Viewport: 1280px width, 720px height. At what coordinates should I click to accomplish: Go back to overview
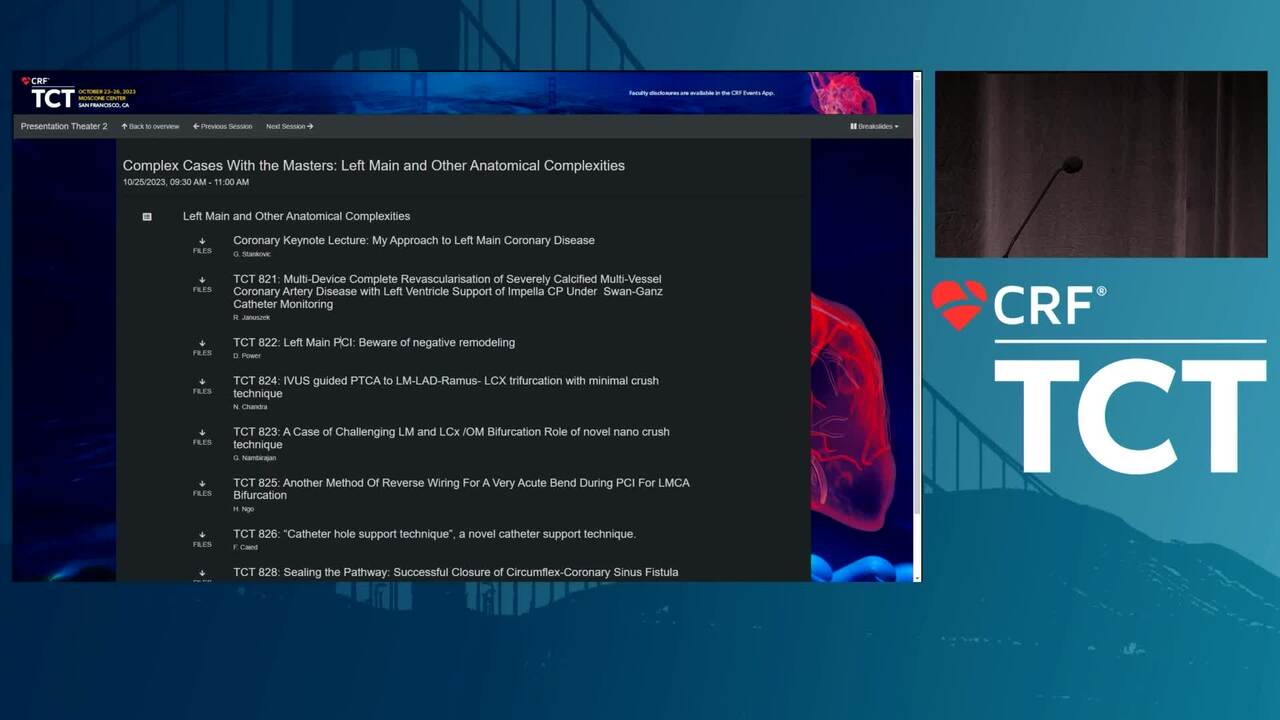pos(150,127)
